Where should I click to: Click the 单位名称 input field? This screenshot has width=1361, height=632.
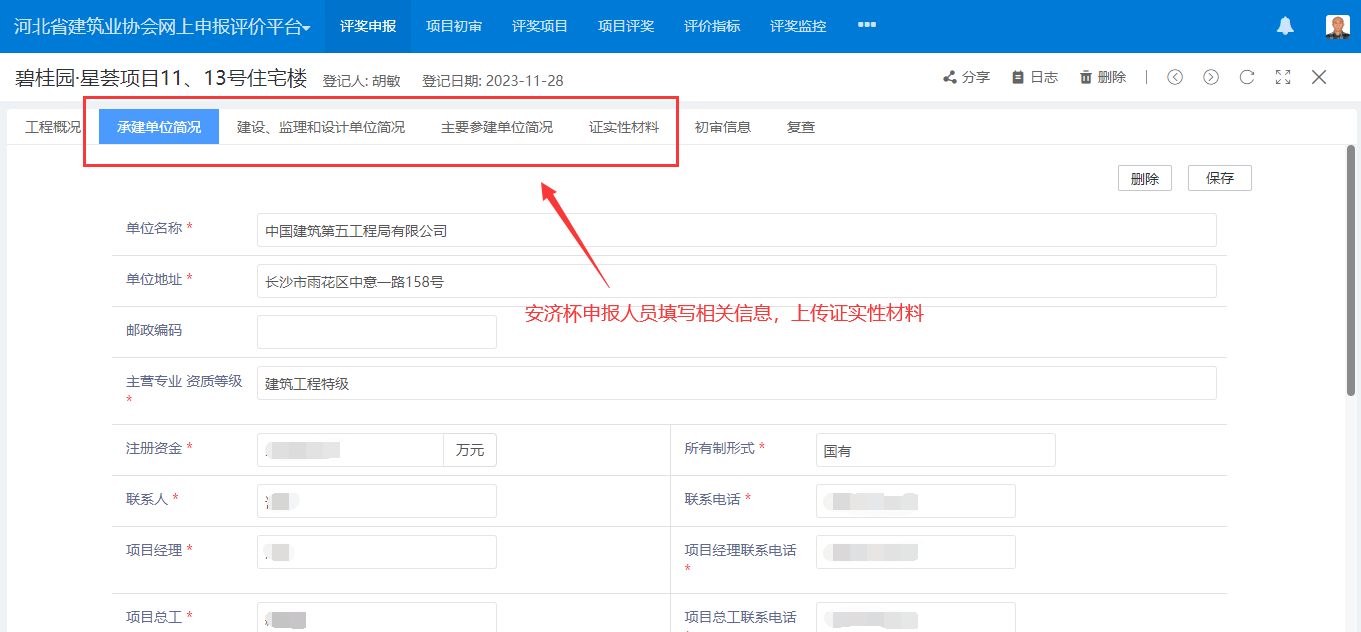coord(736,230)
